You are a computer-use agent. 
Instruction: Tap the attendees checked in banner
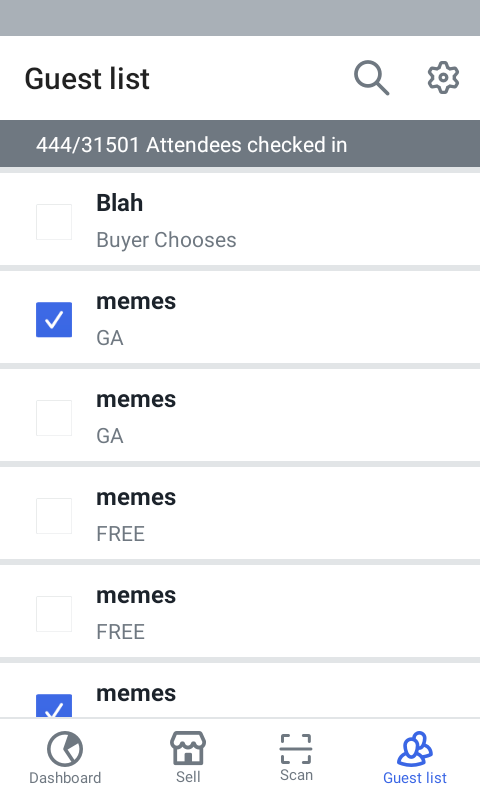pos(240,144)
